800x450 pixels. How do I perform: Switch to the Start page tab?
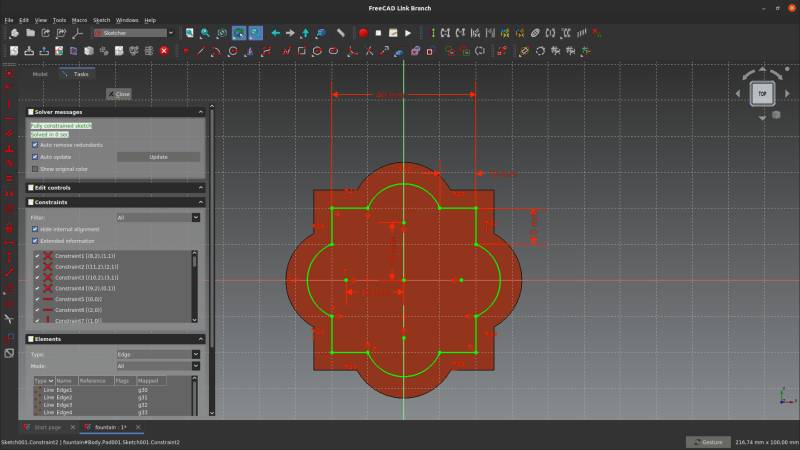coord(48,427)
